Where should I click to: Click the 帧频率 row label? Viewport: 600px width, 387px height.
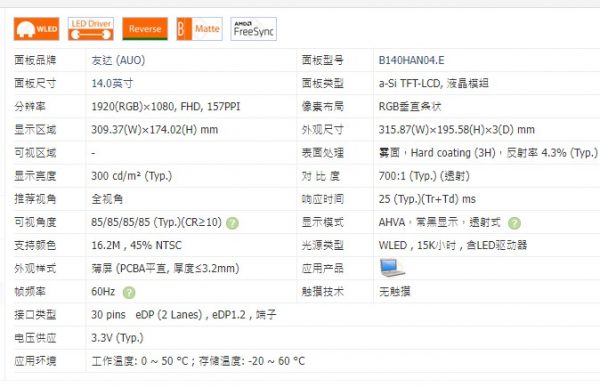point(30,292)
